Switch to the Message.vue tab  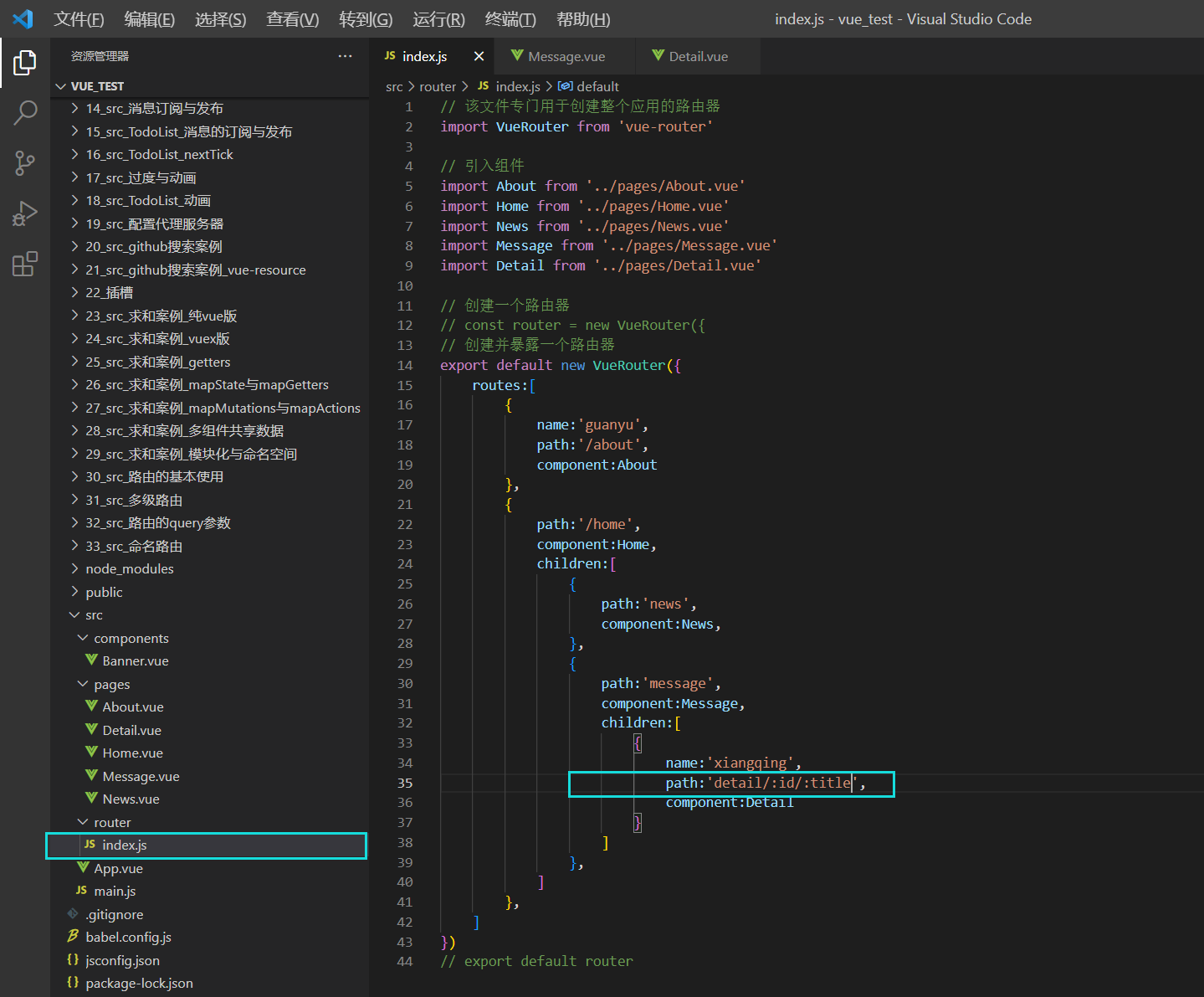564,56
